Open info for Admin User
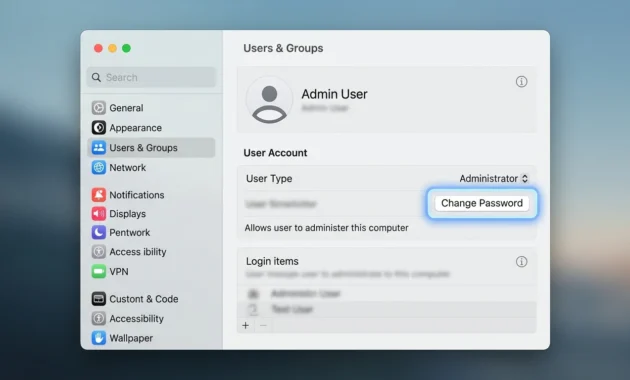 click(x=521, y=82)
